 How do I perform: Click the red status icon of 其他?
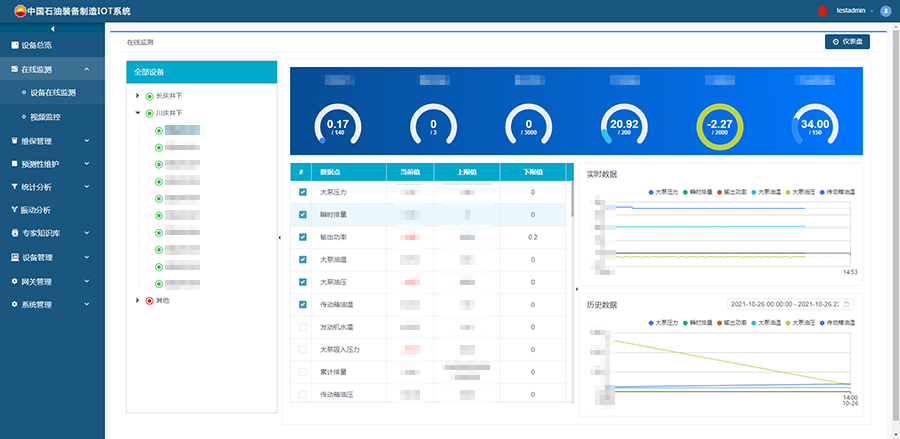(149, 301)
